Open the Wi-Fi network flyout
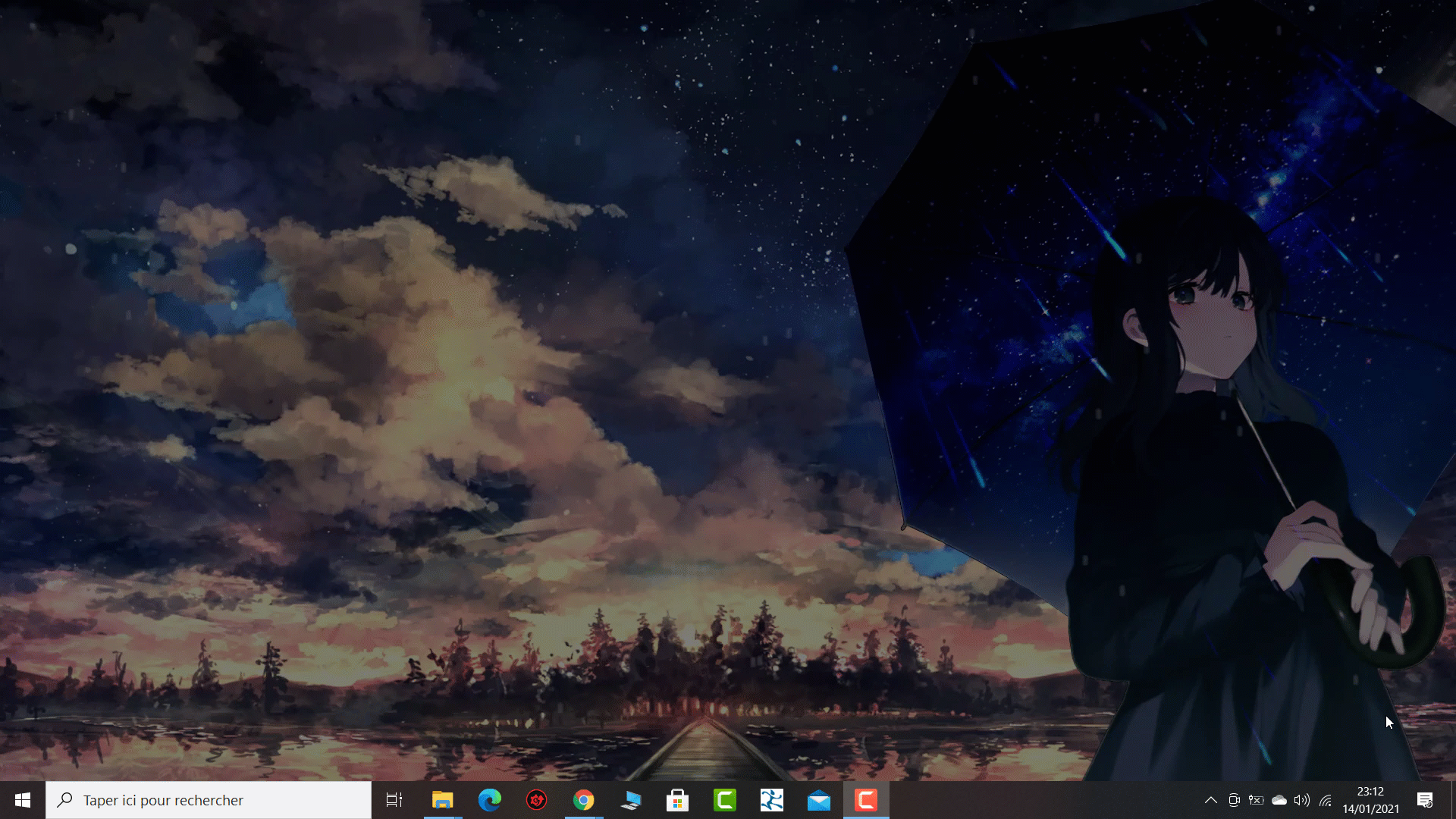 click(x=1326, y=800)
